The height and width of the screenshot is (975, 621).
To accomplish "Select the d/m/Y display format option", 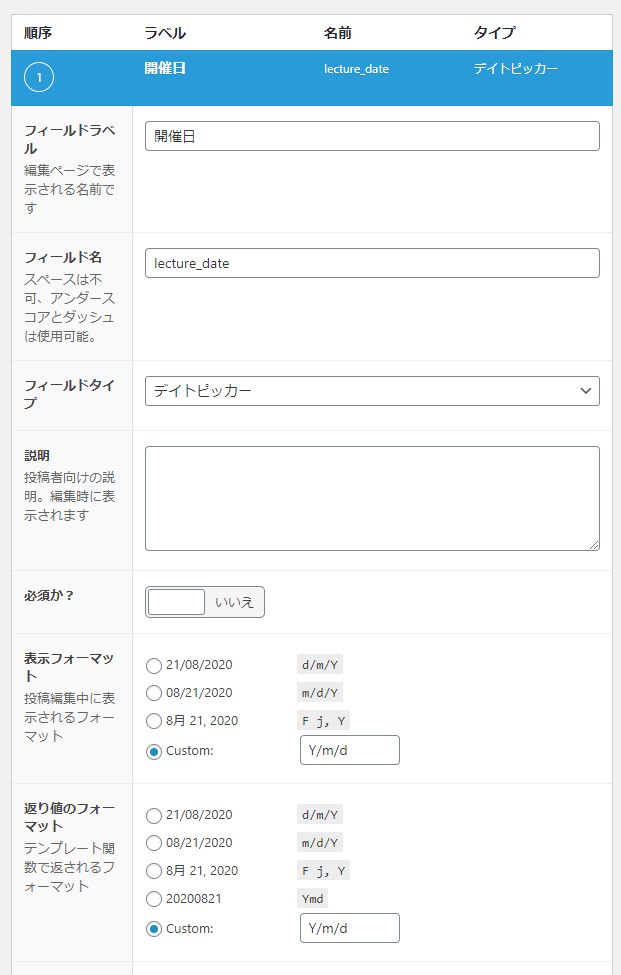I will point(152,664).
